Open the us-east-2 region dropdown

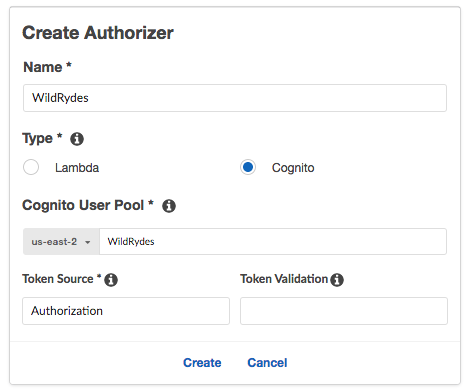tap(61, 242)
